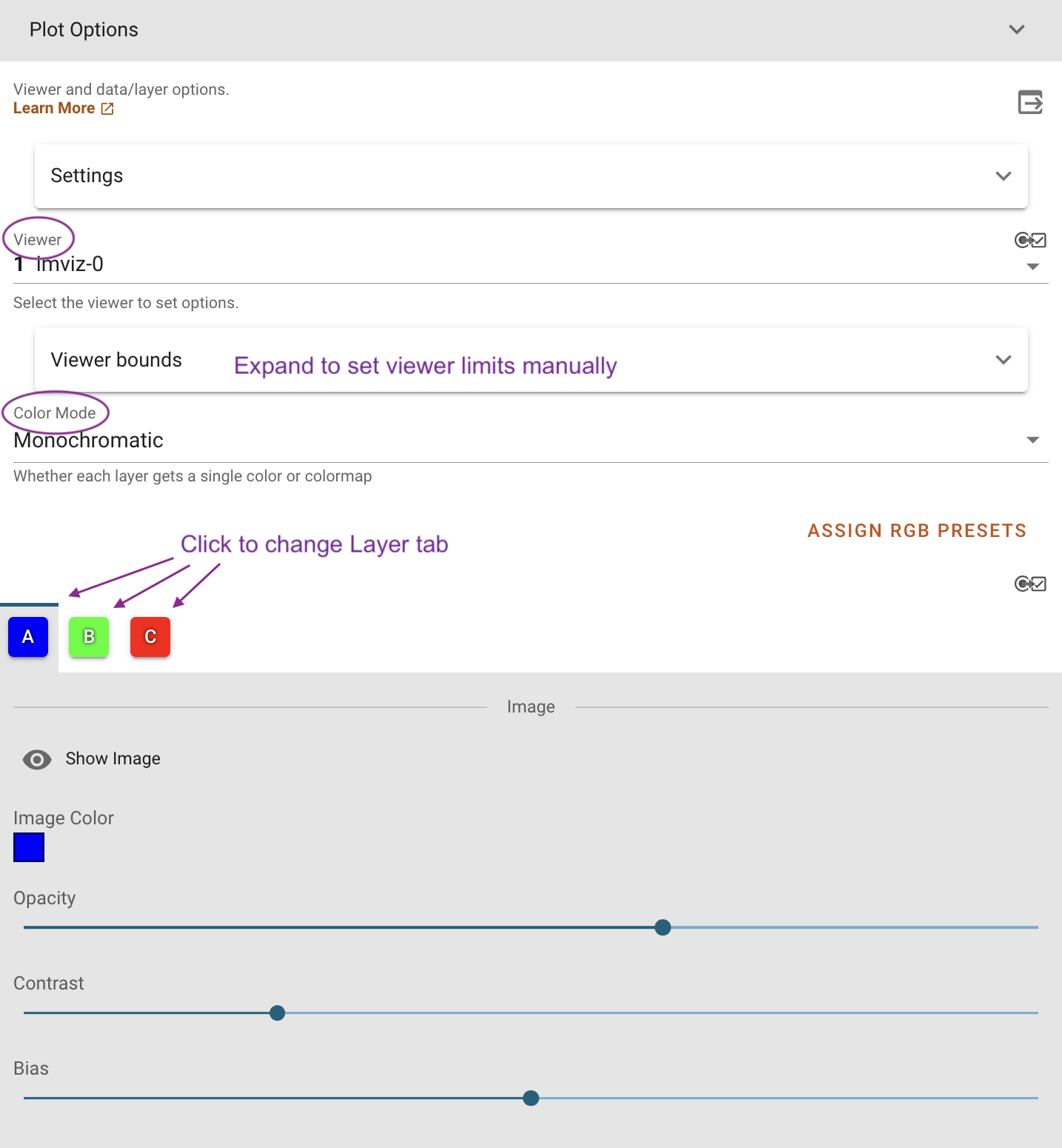Click the Contrast slider handle
Image resolution: width=1062 pixels, height=1148 pixels.
tap(277, 1012)
